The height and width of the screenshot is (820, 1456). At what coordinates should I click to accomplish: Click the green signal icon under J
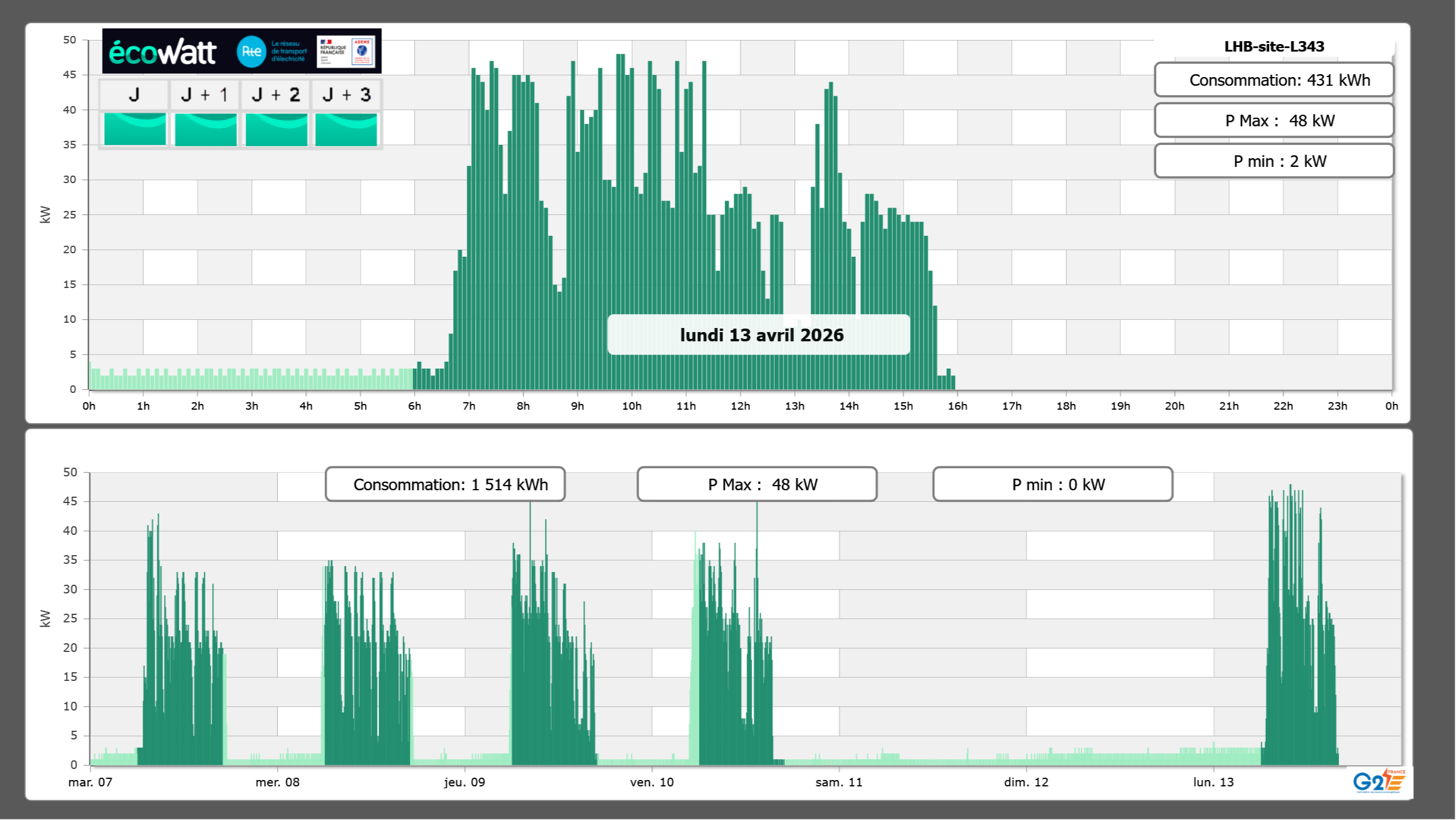click(x=135, y=129)
